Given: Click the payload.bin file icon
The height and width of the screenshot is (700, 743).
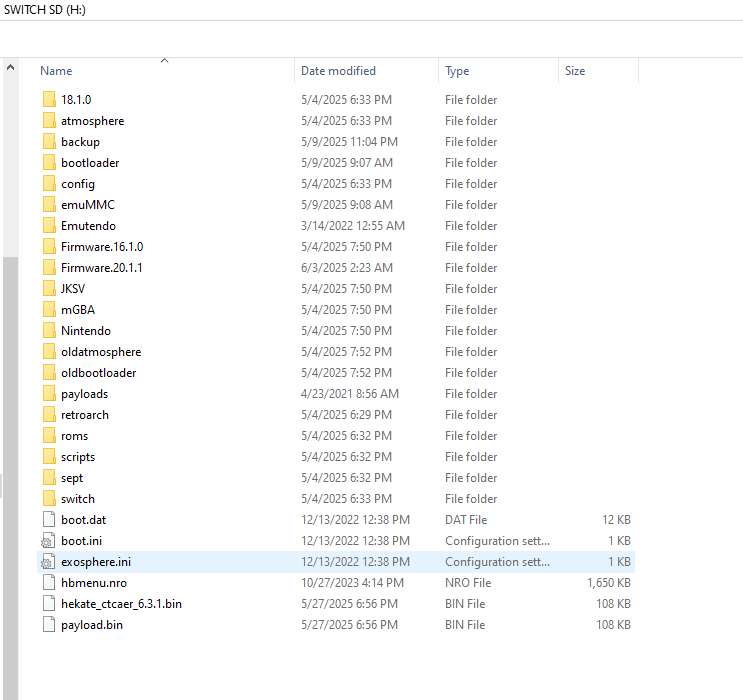Looking at the screenshot, I should [x=49, y=624].
